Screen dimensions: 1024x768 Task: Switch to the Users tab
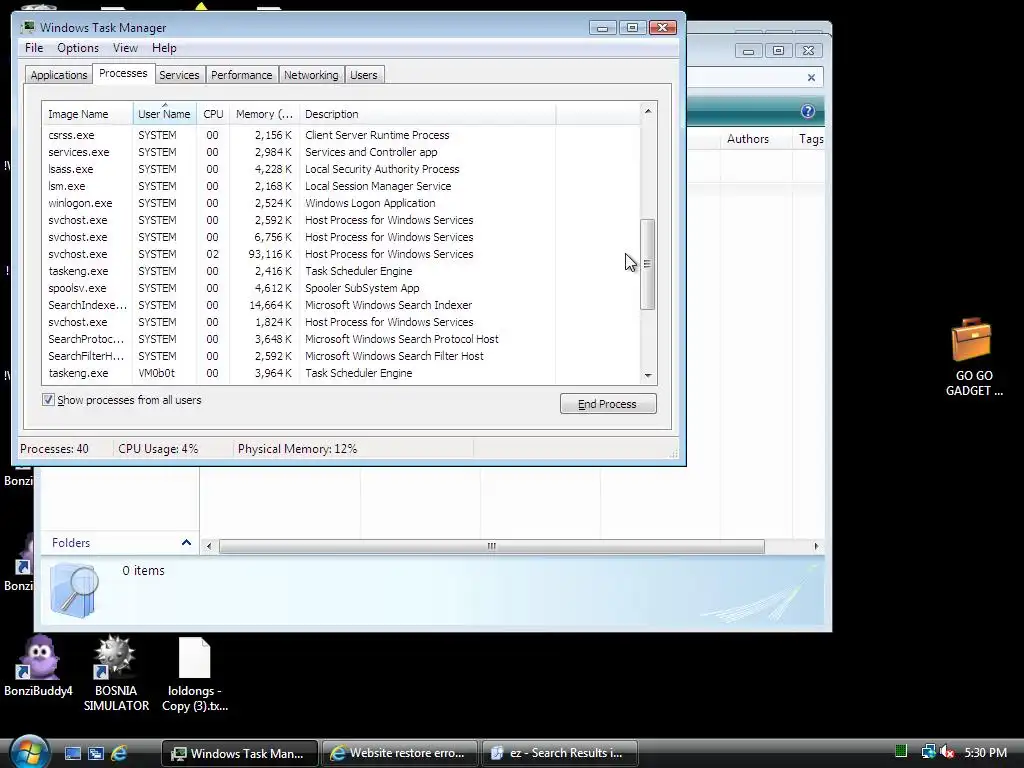click(x=364, y=75)
